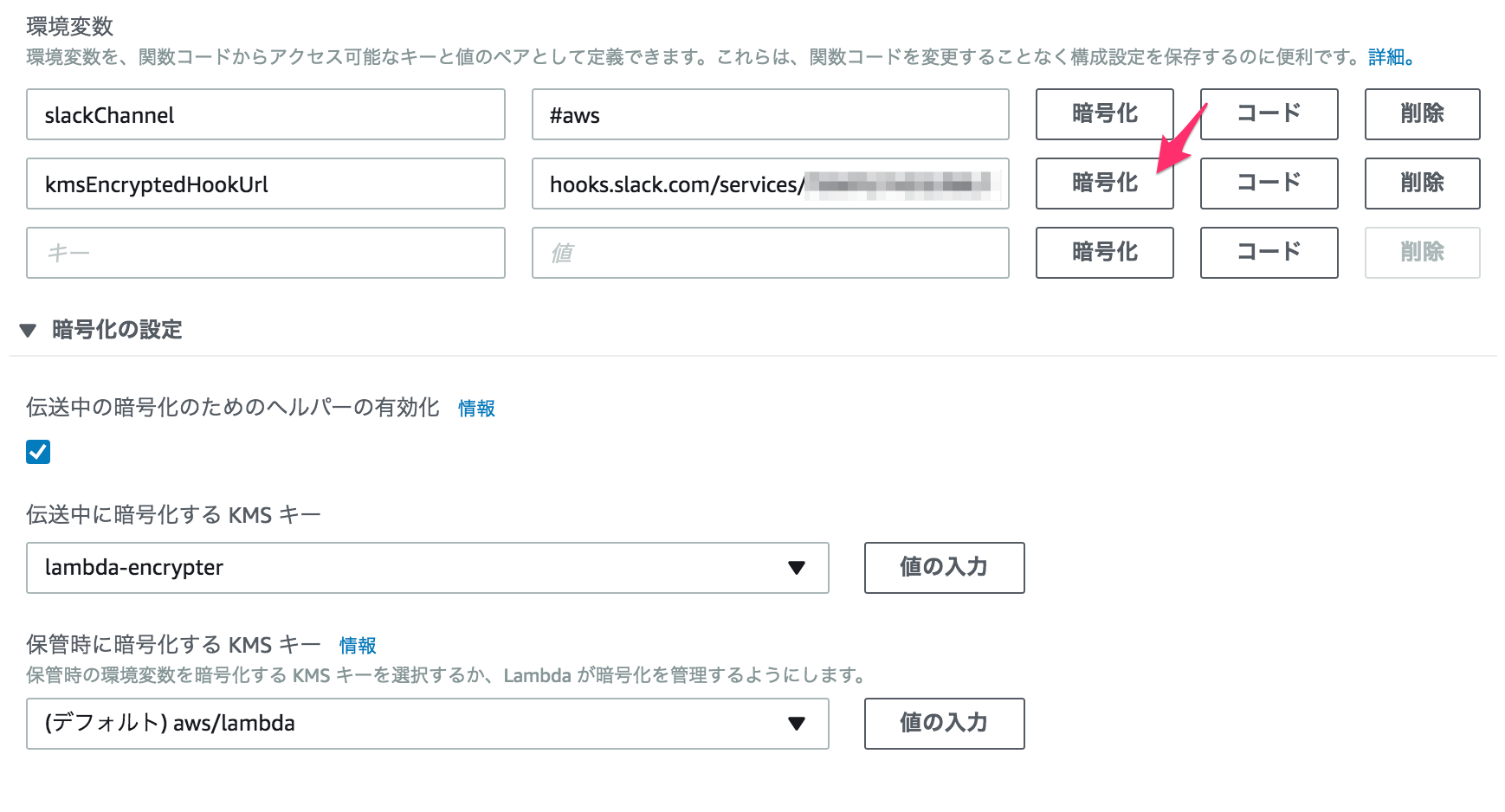Click 情報 beside 保管時に暗号化する KMS キー
This screenshot has height=812, width=1505.
point(357,645)
